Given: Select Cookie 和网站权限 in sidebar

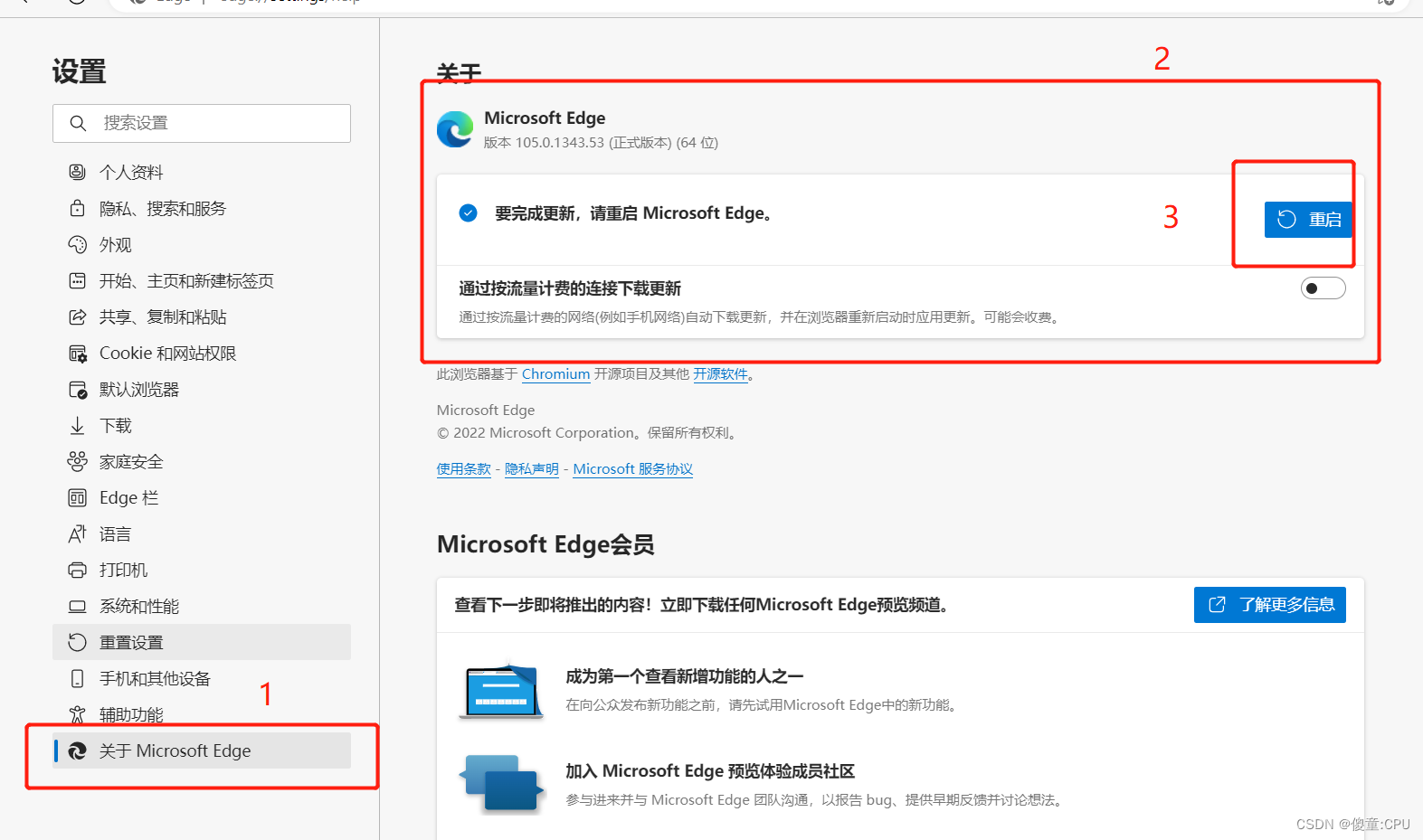Looking at the screenshot, I should point(202,353).
